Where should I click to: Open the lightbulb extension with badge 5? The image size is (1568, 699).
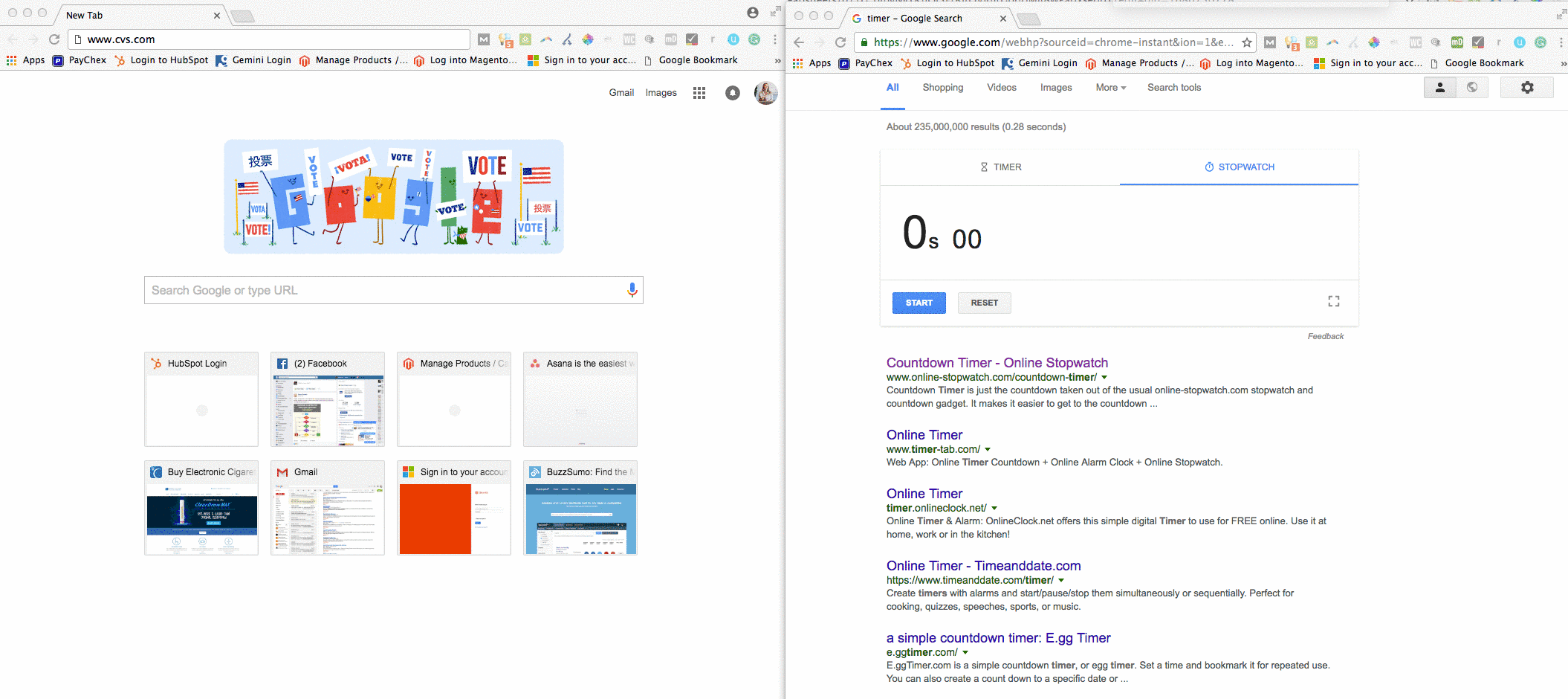coord(506,40)
